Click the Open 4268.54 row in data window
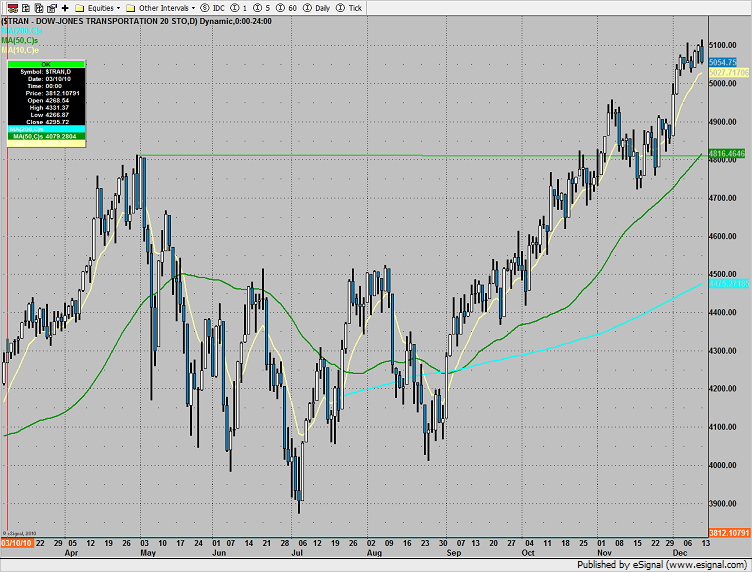 (x=46, y=101)
